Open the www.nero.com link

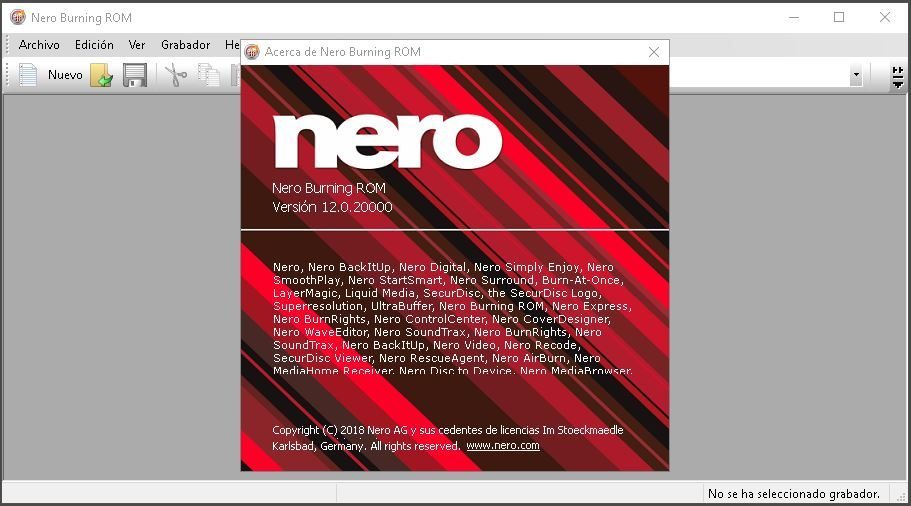[x=503, y=446]
